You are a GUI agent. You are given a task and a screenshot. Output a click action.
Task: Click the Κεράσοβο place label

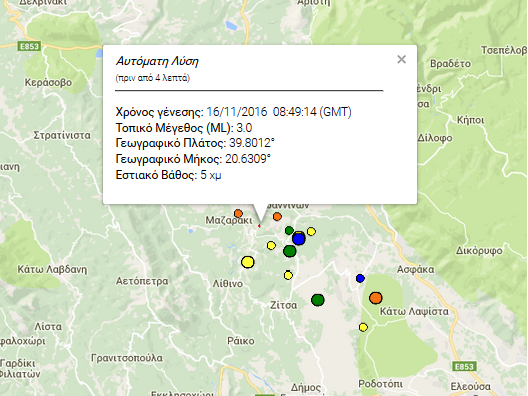tap(48, 82)
